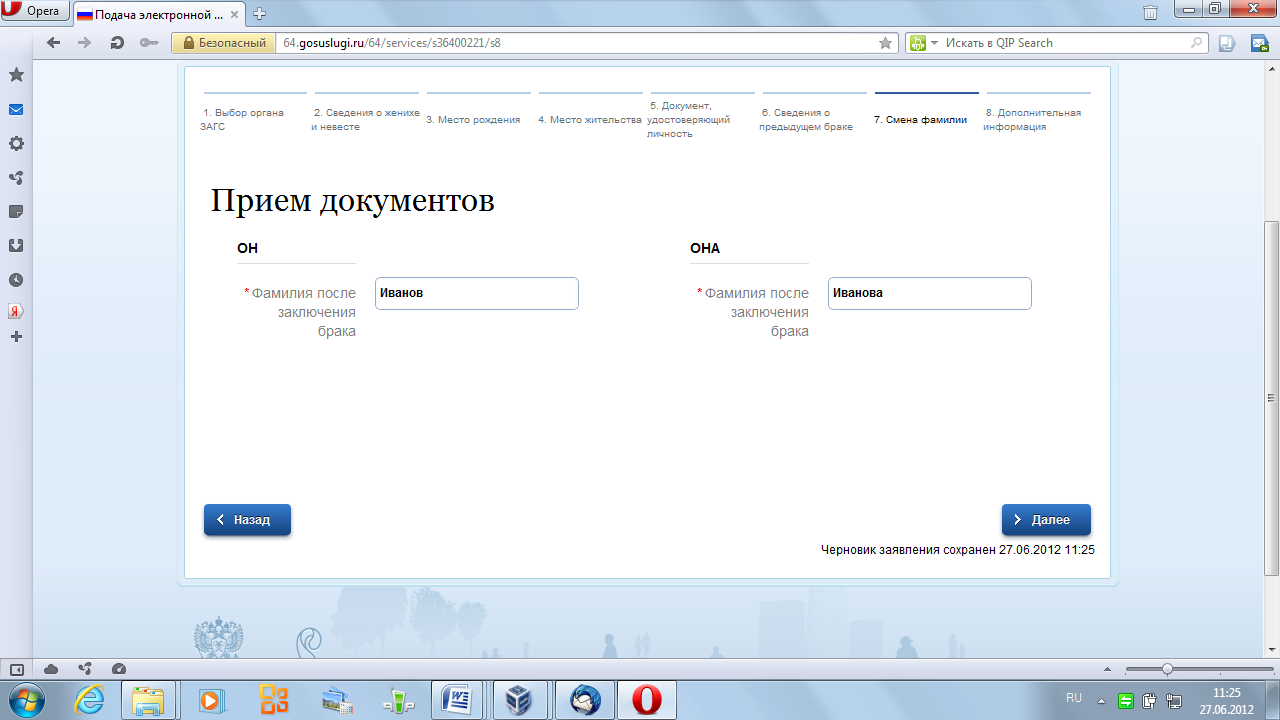The width and height of the screenshot is (1280, 720).
Task: Open the Downloads panel in sidebar
Action: [16, 246]
